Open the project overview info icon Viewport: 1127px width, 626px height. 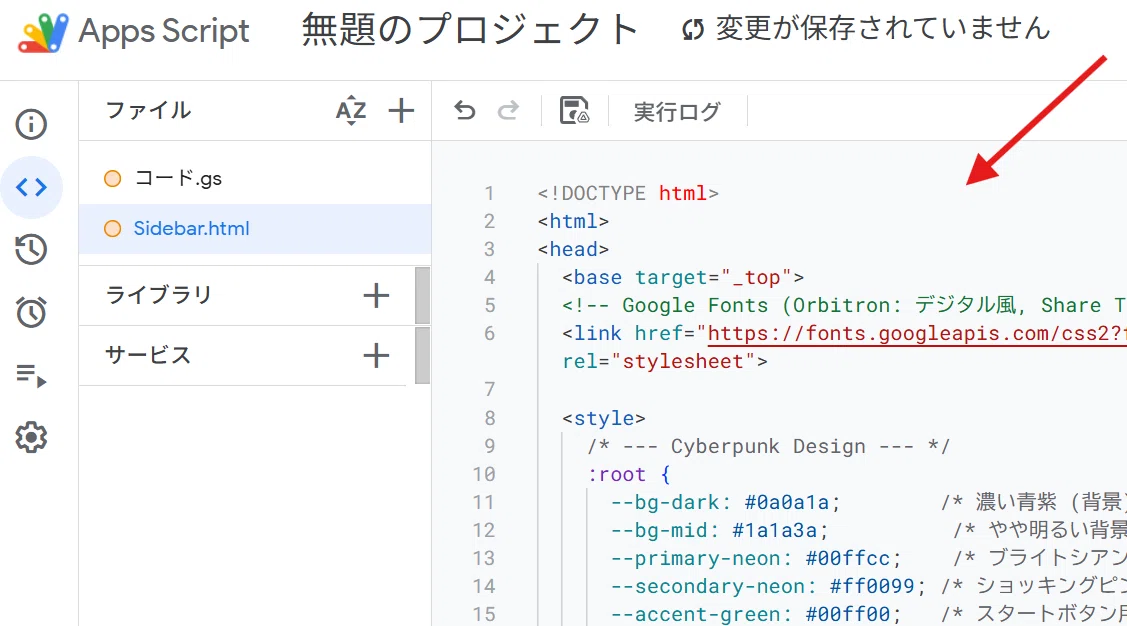31,124
